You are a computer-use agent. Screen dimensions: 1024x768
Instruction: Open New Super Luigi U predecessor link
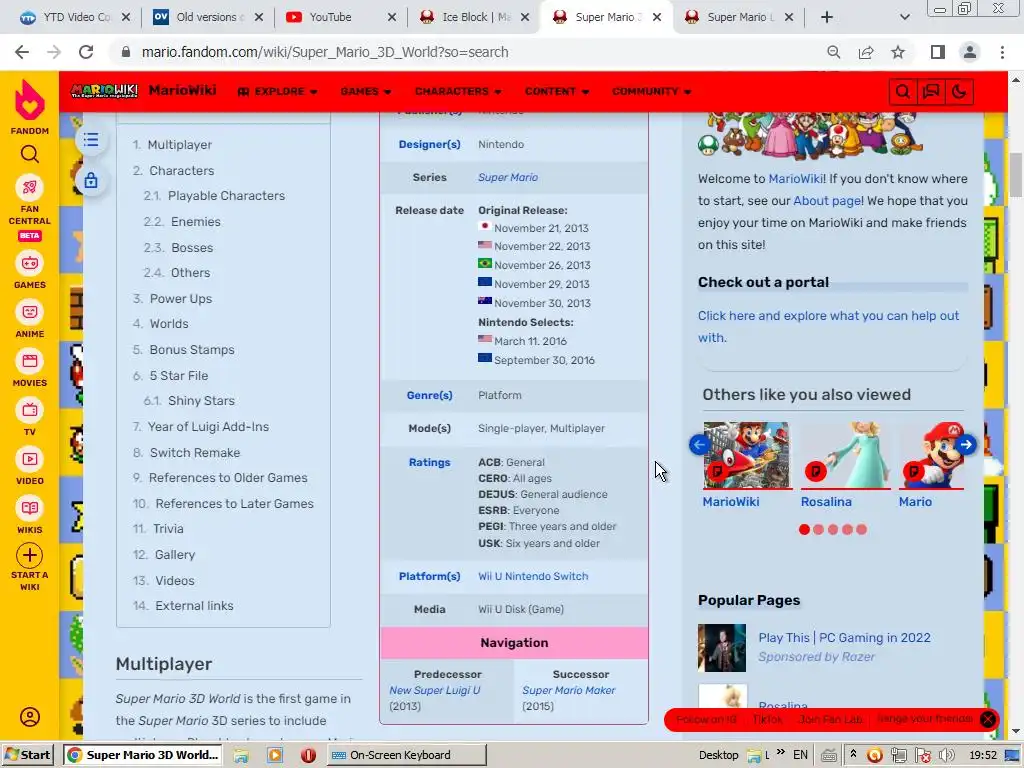pos(434,690)
